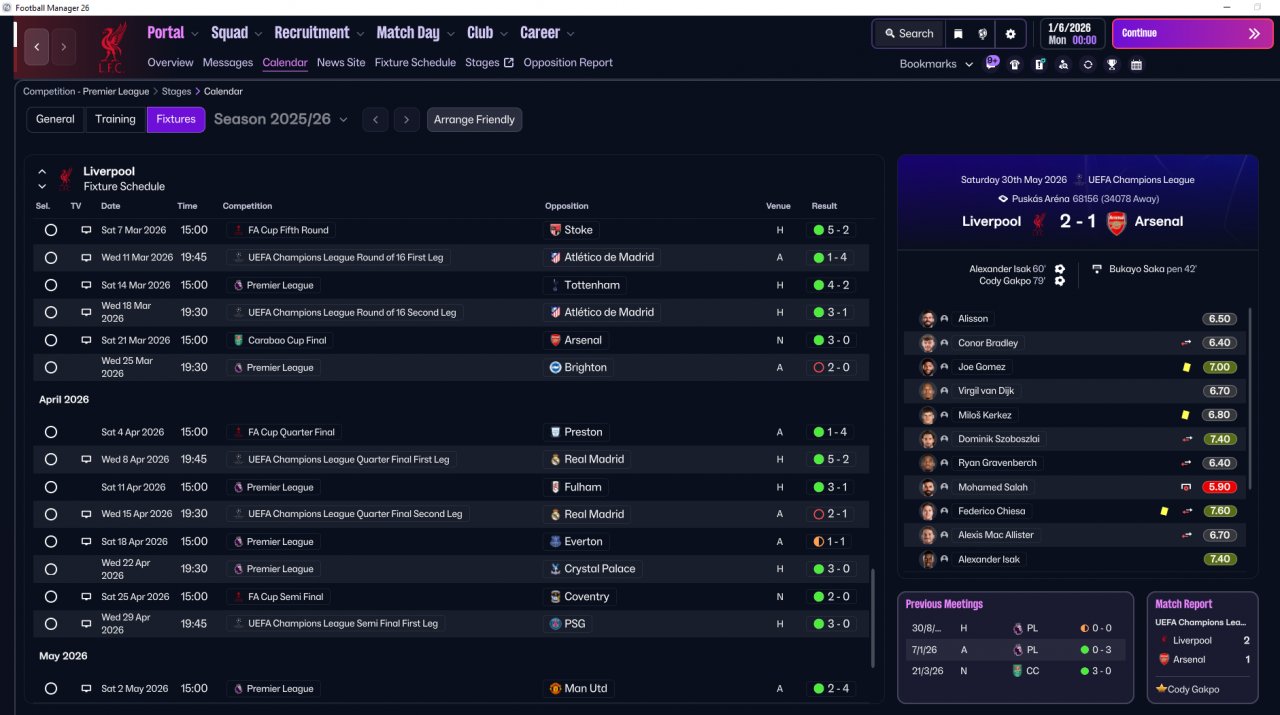The width and height of the screenshot is (1280, 715).
Task: Select the Carabao Cup Final Arsenal radio
Action: pyautogui.click(x=51, y=340)
